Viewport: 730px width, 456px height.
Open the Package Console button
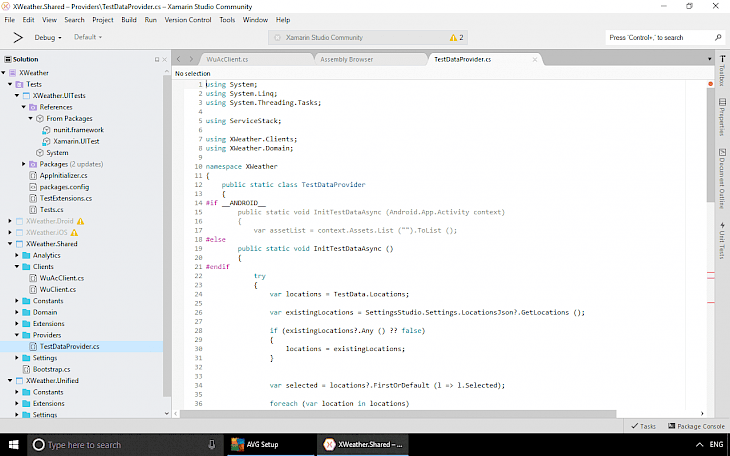pyautogui.click(x=696, y=426)
